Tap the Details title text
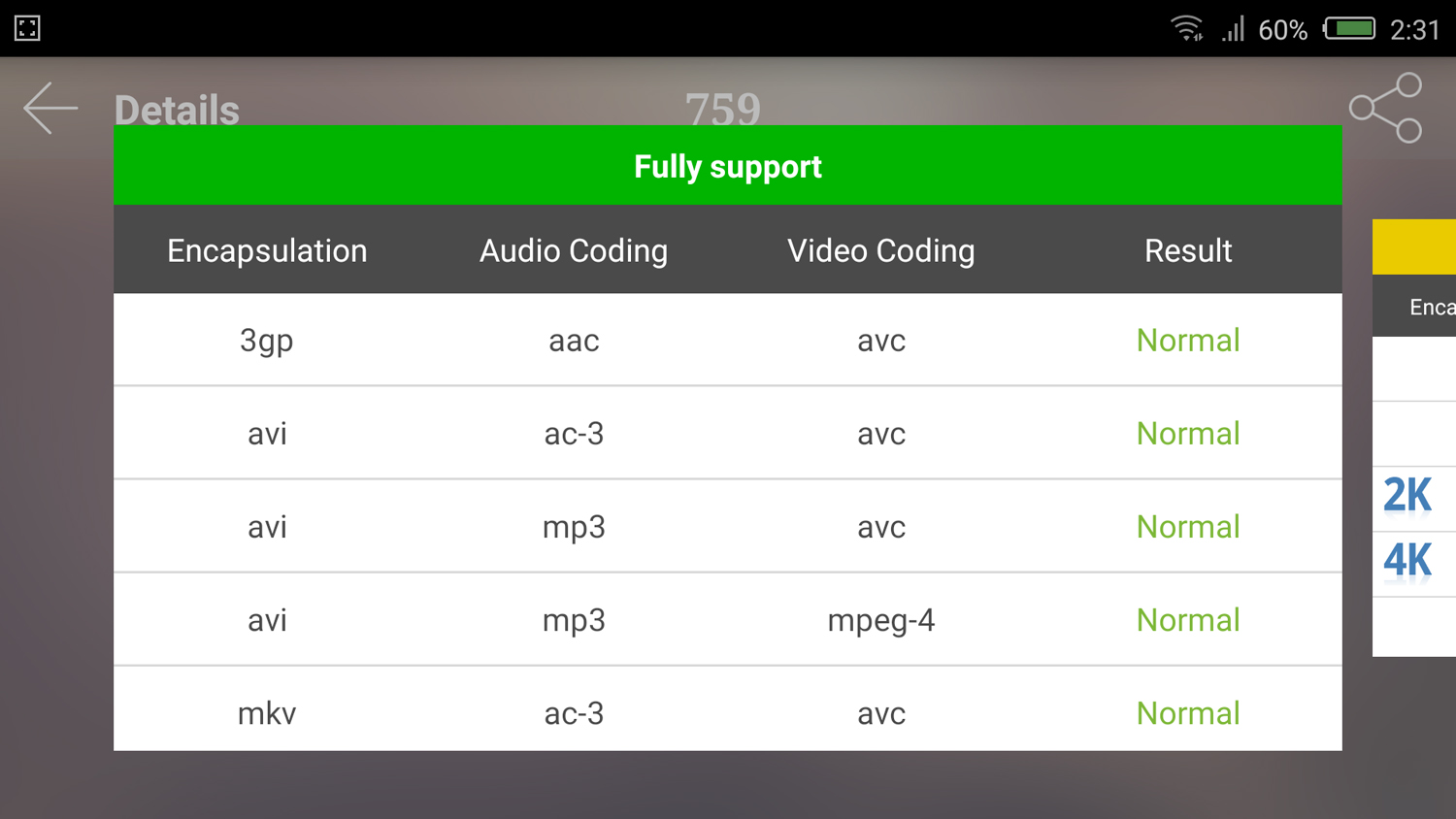1456x819 pixels. [x=177, y=110]
